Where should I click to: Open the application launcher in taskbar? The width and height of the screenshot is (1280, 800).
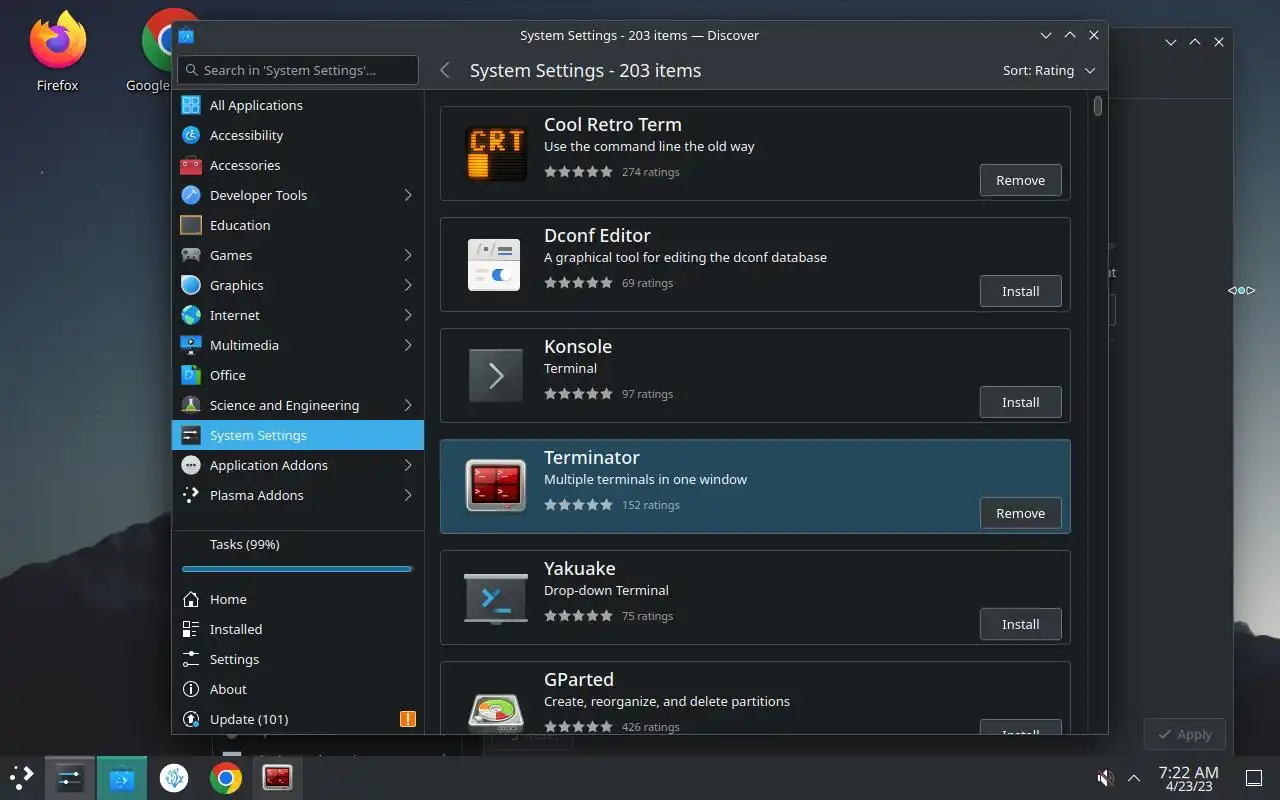(x=21, y=777)
